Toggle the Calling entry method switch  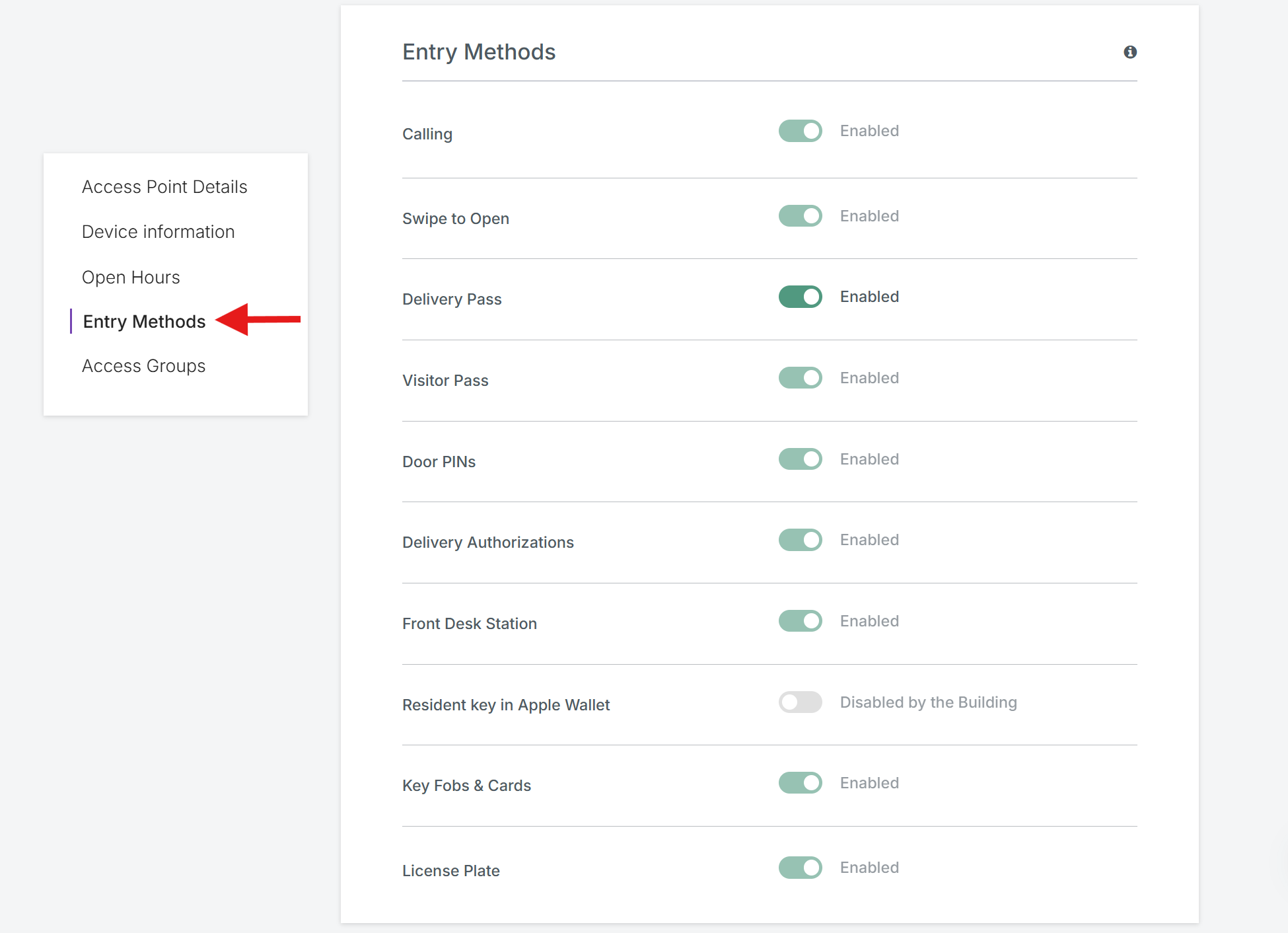point(800,131)
